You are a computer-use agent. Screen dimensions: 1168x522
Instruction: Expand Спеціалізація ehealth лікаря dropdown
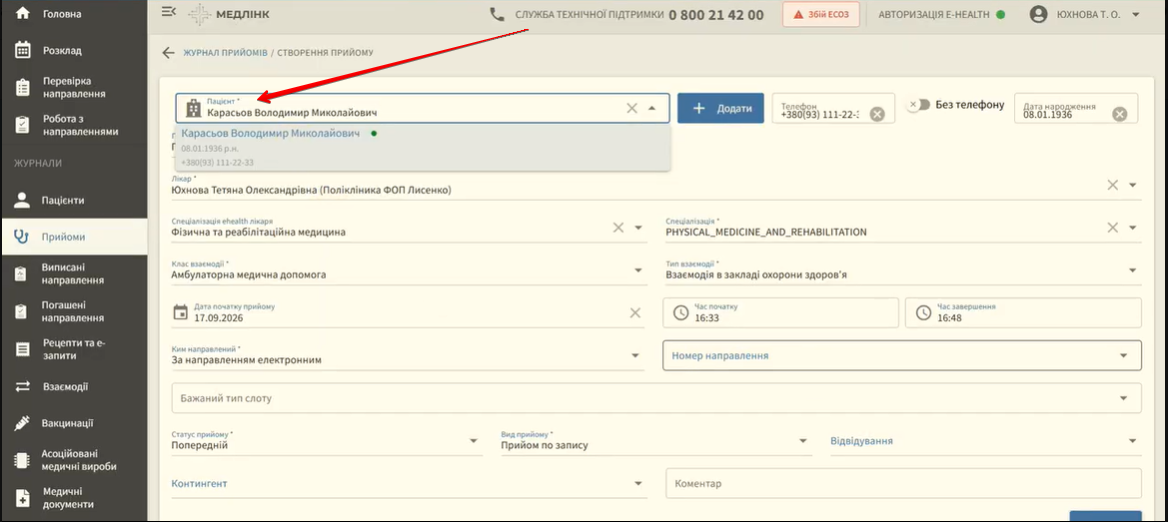[x=638, y=227]
